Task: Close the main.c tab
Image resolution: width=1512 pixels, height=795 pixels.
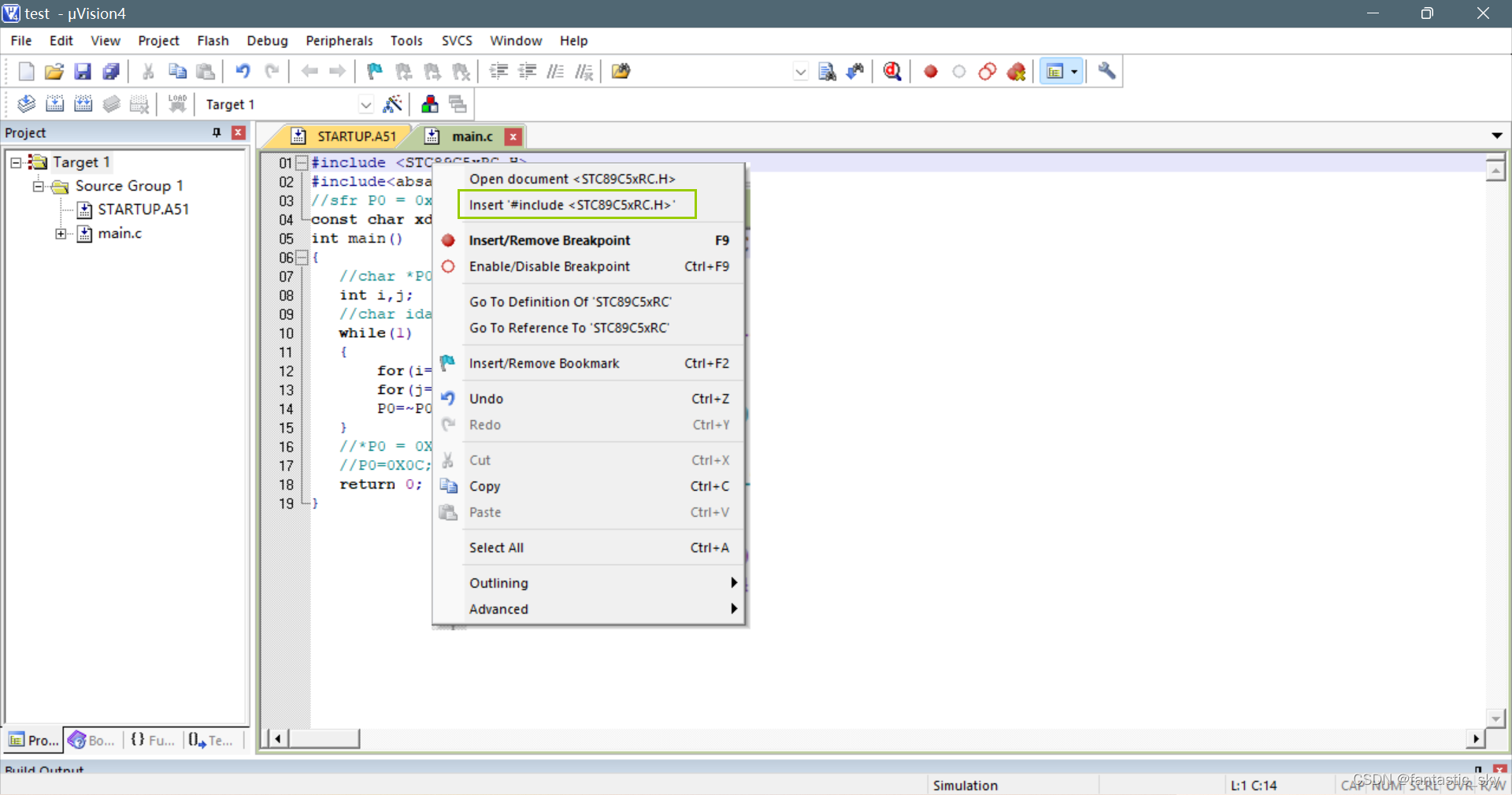Action: coord(513,137)
